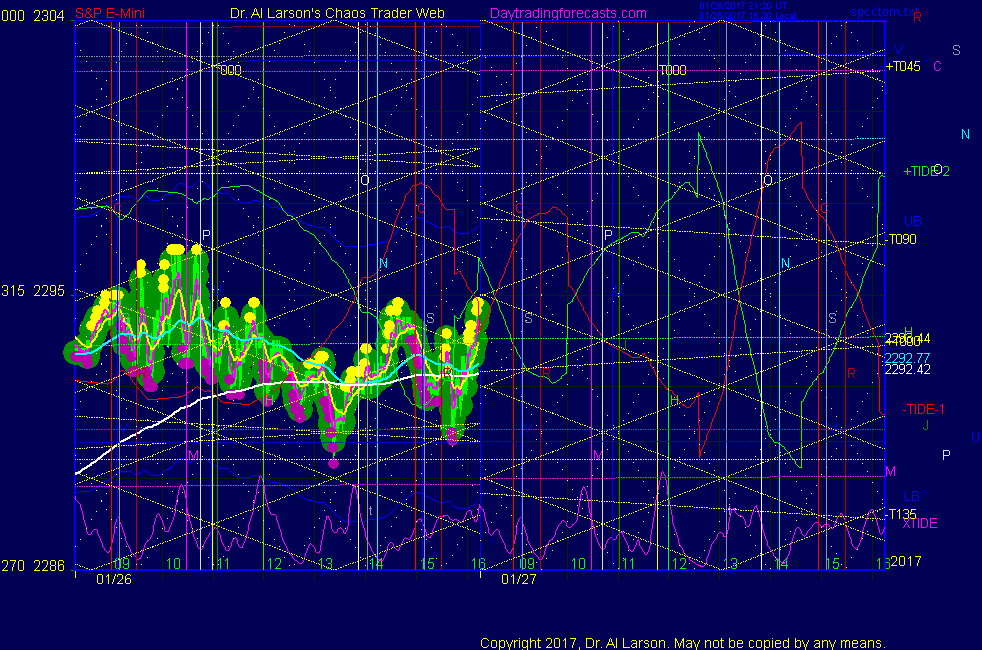
Task: Click the white P legend letter below U
Action: click(946, 455)
